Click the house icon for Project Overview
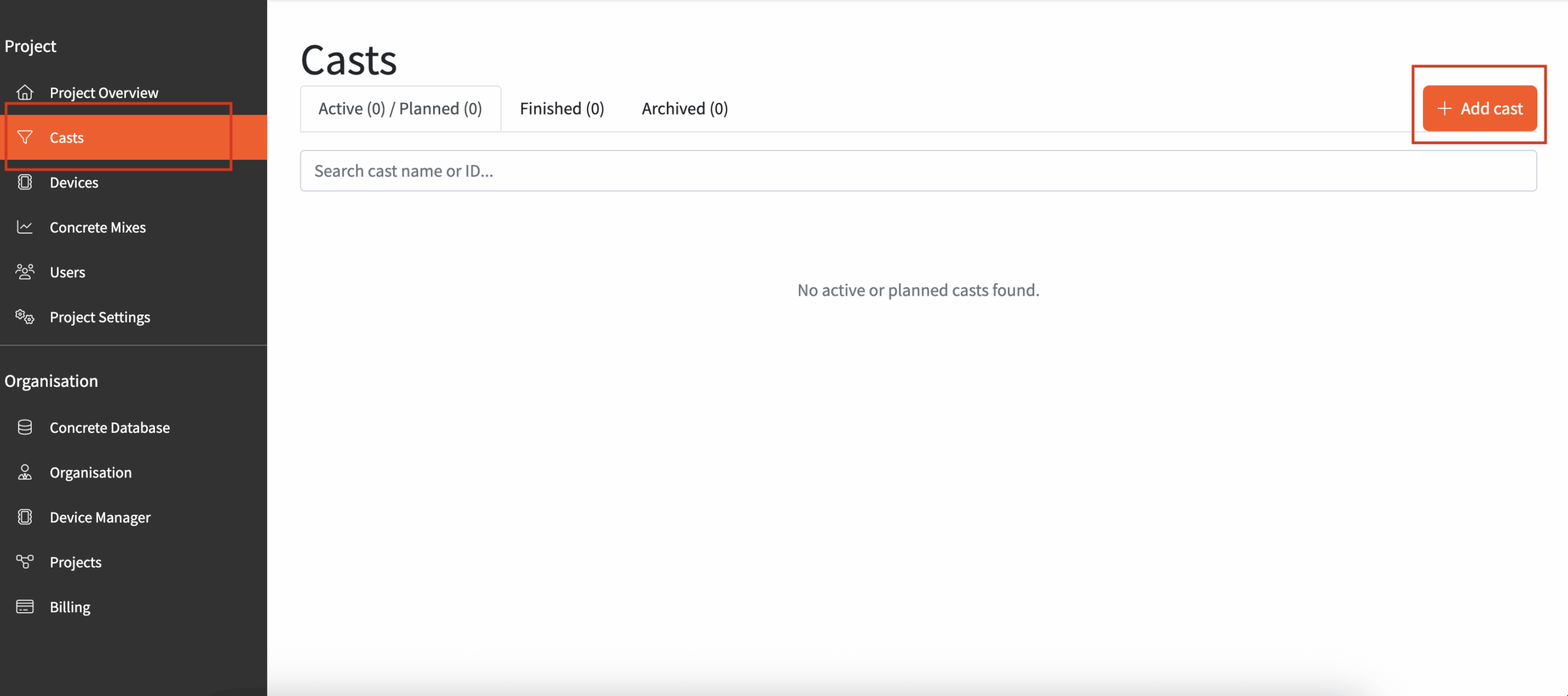This screenshot has width=1568, height=696. click(x=24, y=92)
